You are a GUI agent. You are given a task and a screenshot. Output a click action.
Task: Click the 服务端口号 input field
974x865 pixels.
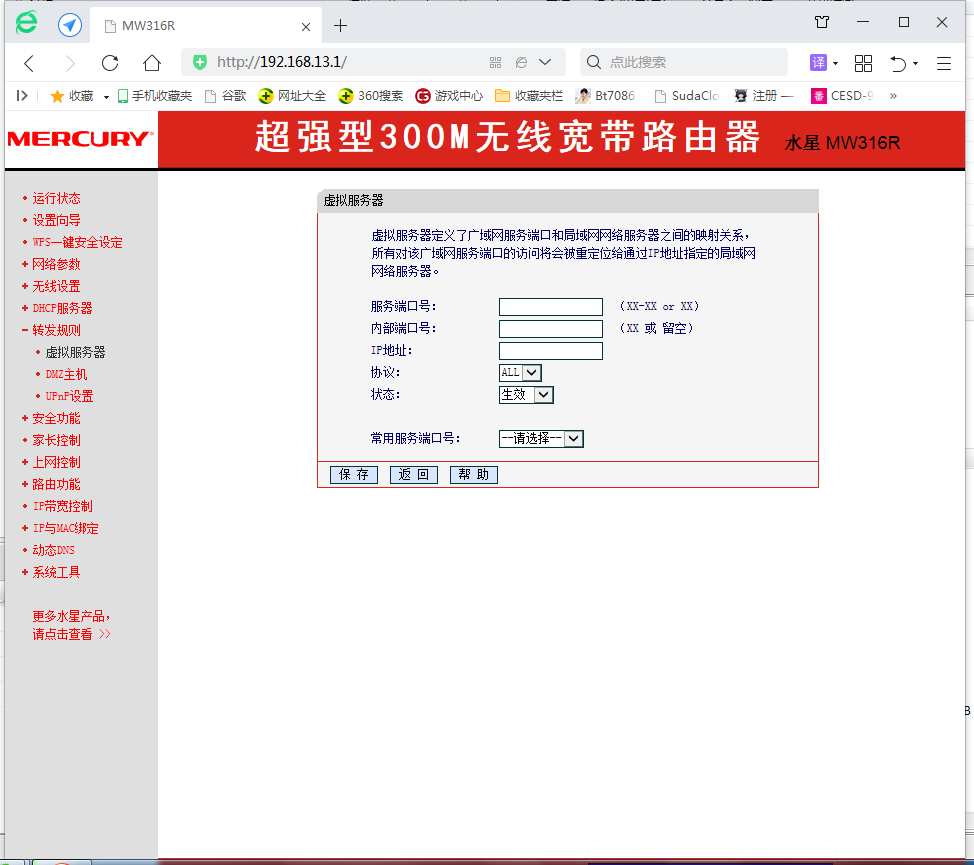[550, 307]
